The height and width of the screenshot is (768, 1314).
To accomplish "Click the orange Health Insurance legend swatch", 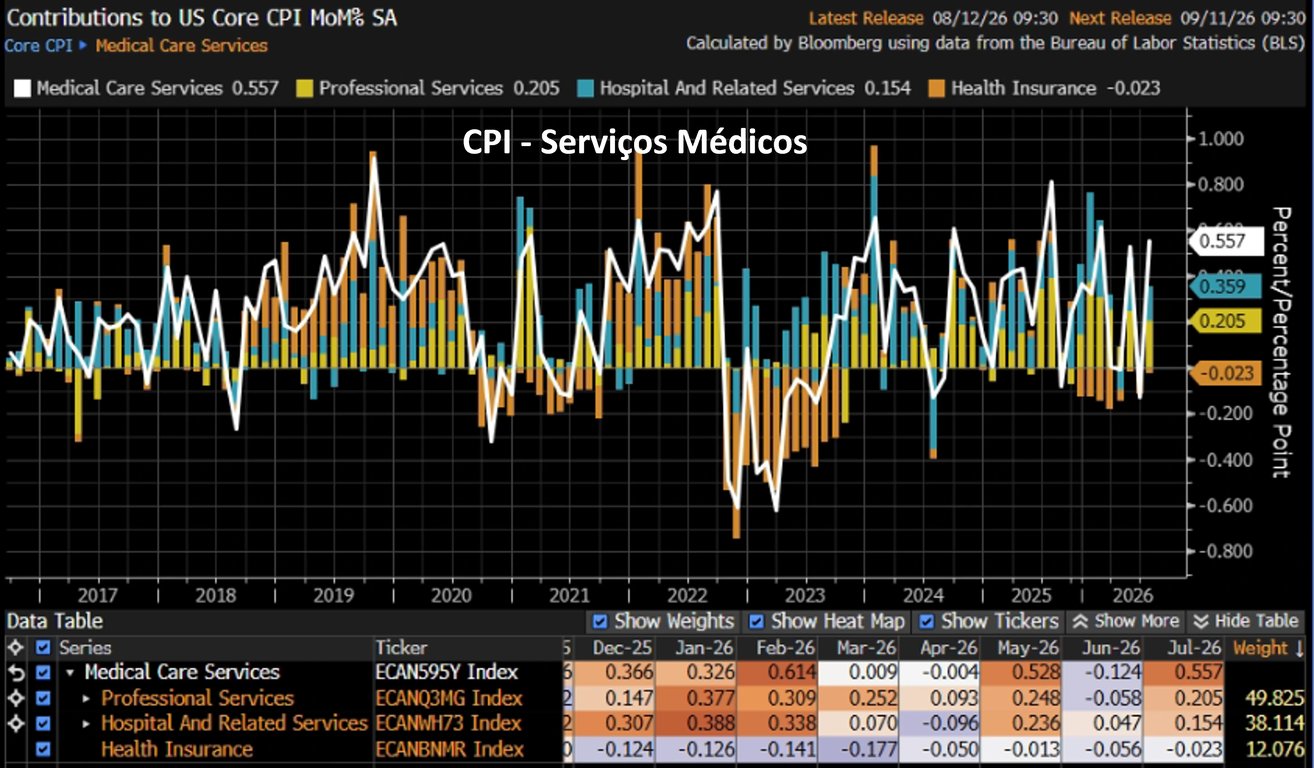I will click(x=936, y=88).
